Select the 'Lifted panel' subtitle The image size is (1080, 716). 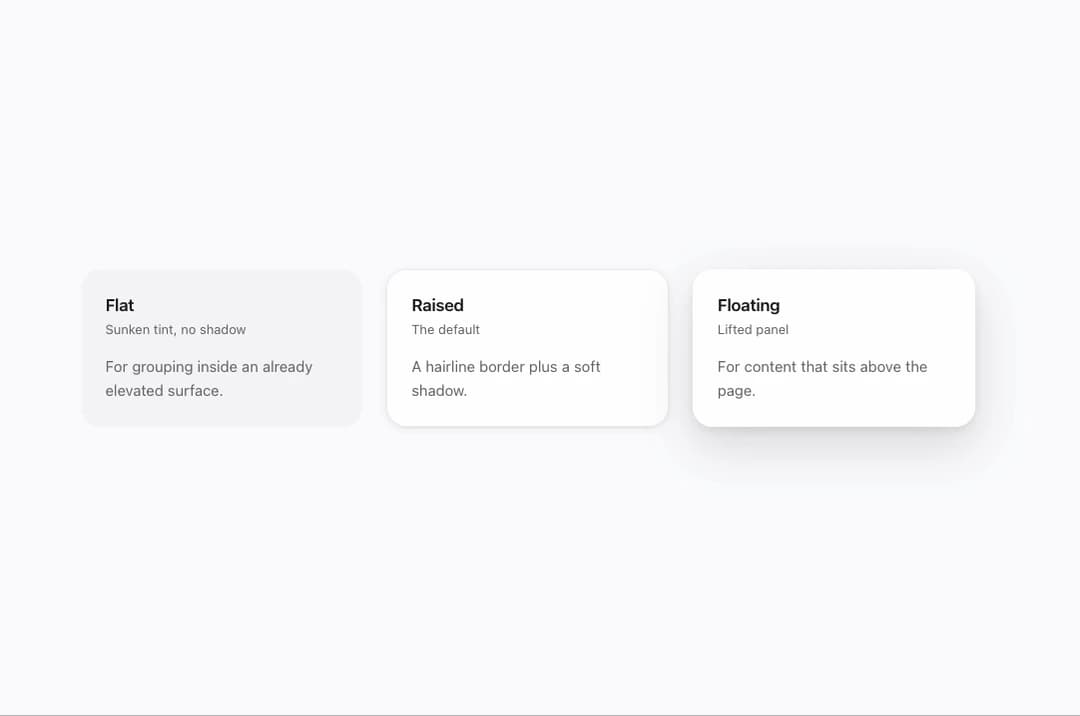[x=753, y=330]
